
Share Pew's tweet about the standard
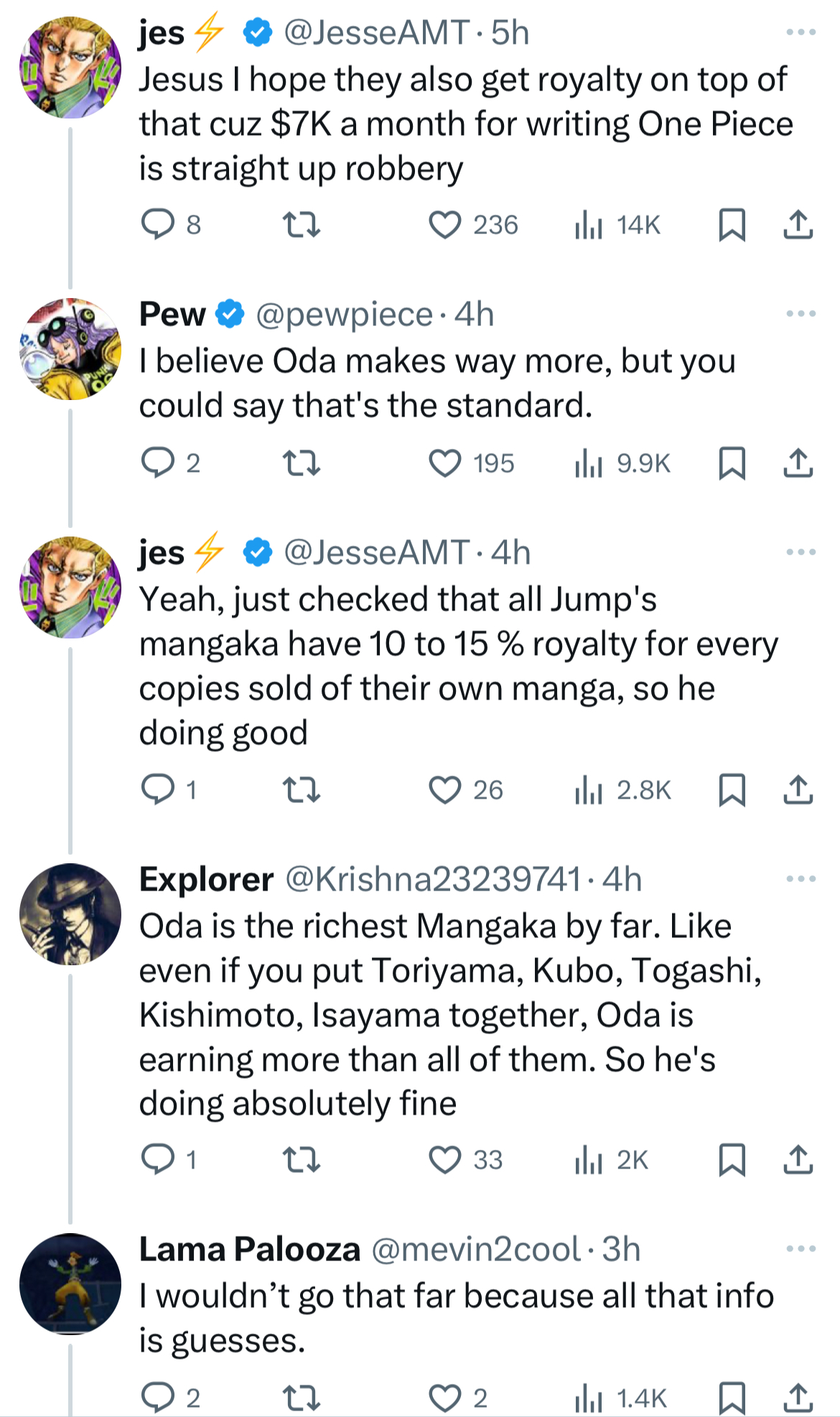click(798, 463)
